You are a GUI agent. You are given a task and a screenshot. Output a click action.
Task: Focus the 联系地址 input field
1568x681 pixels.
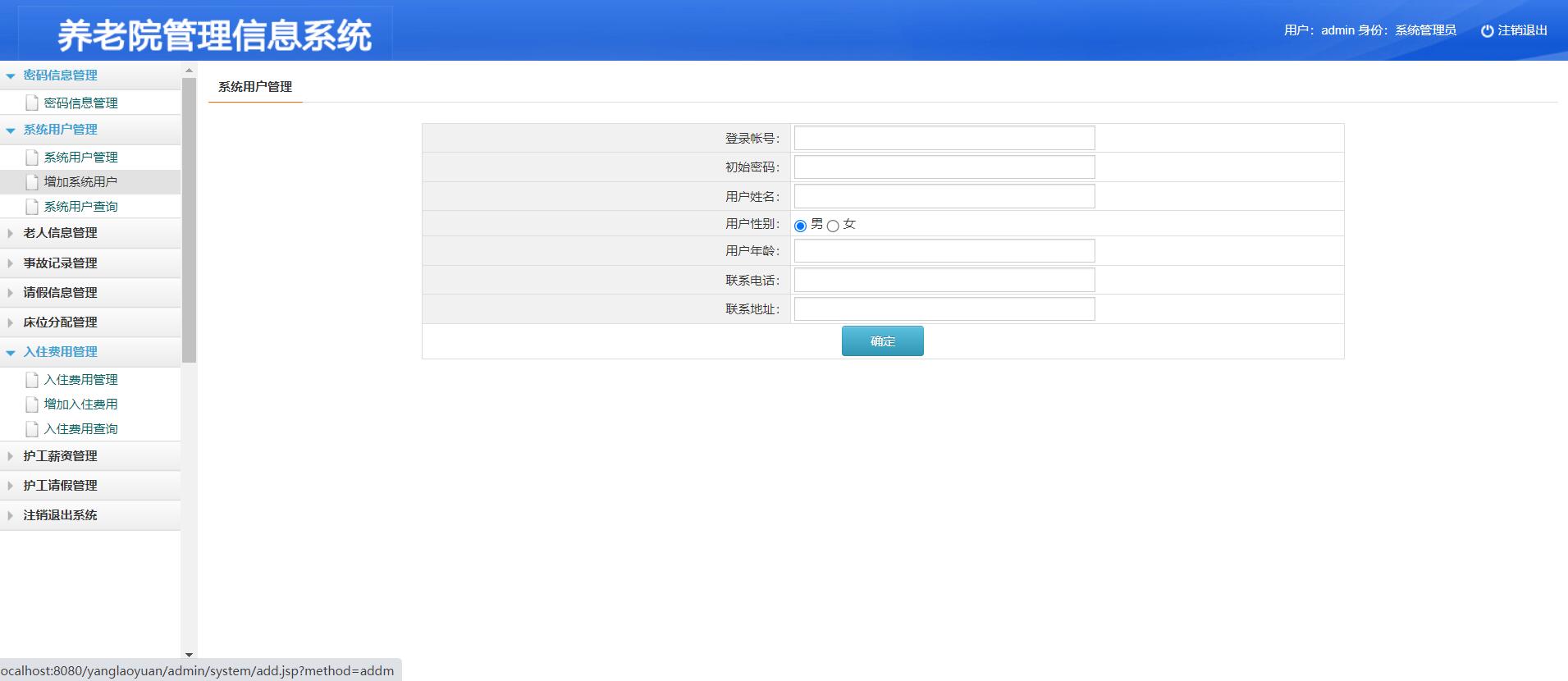pos(944,309)
